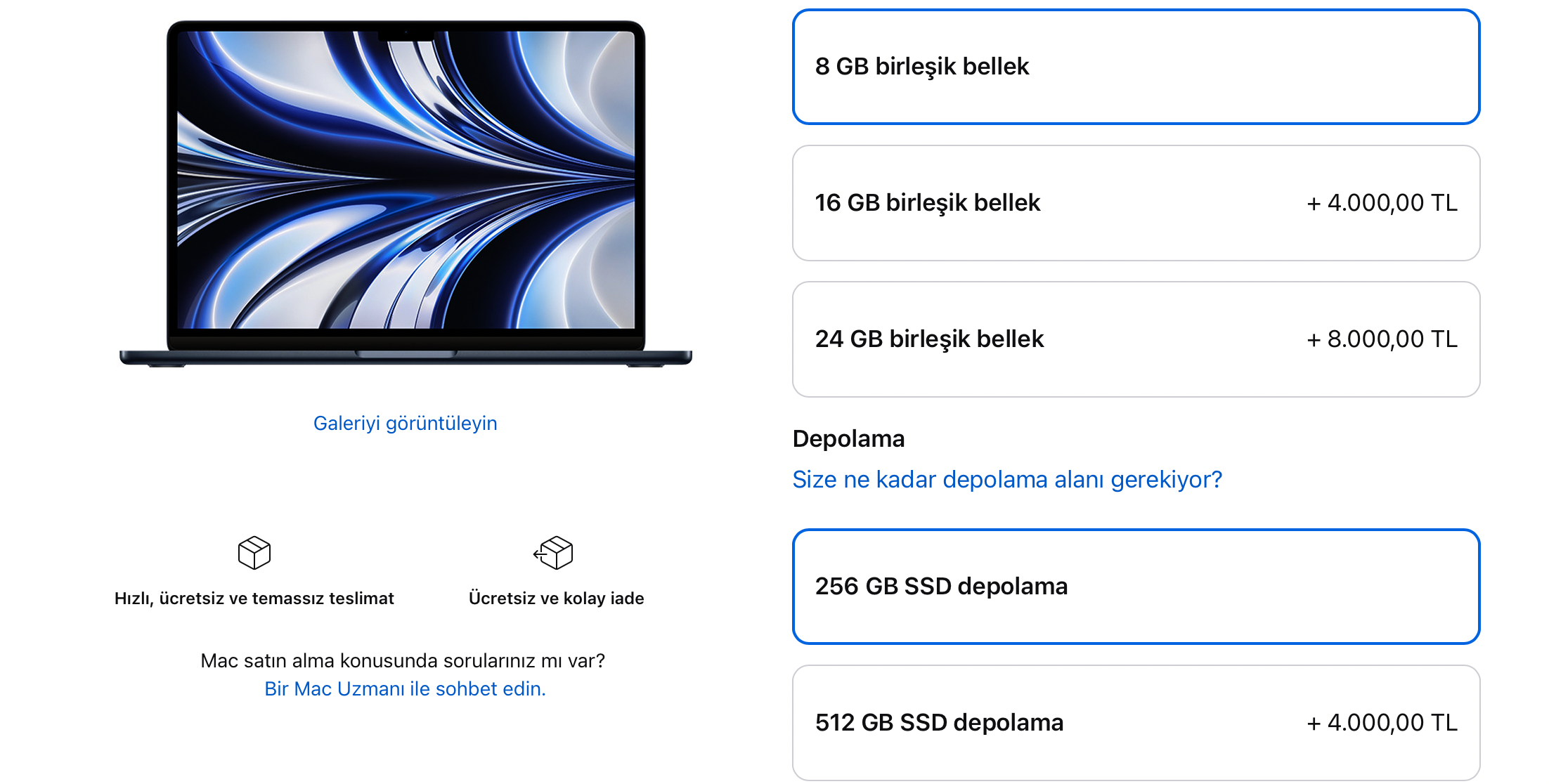
Task: Choose 512 GB SSD depolama option
Action: 1136,723
